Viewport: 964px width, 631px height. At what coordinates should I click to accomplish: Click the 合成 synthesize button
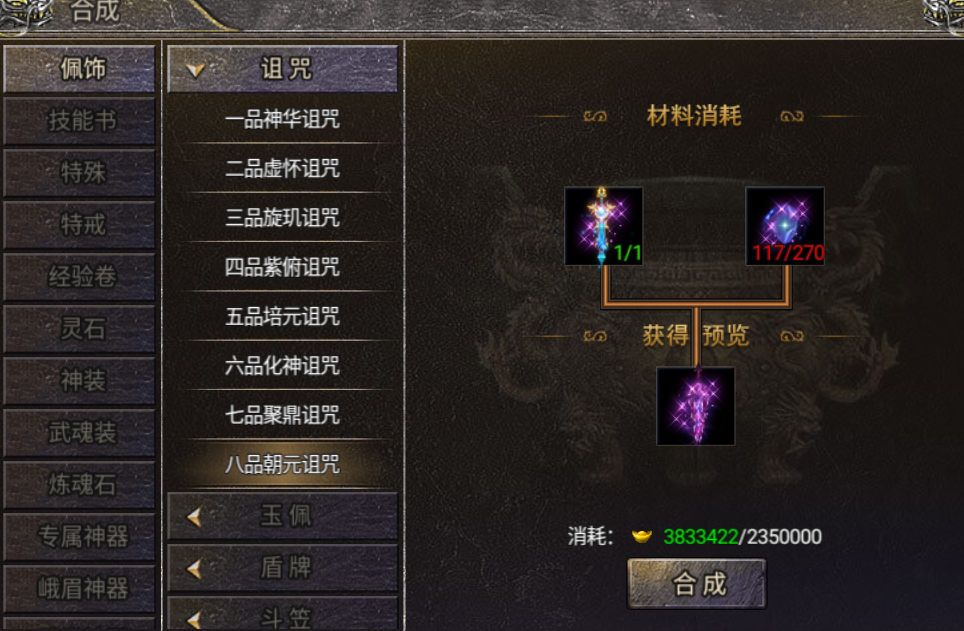pyautogui.click(x=697, y=584)
